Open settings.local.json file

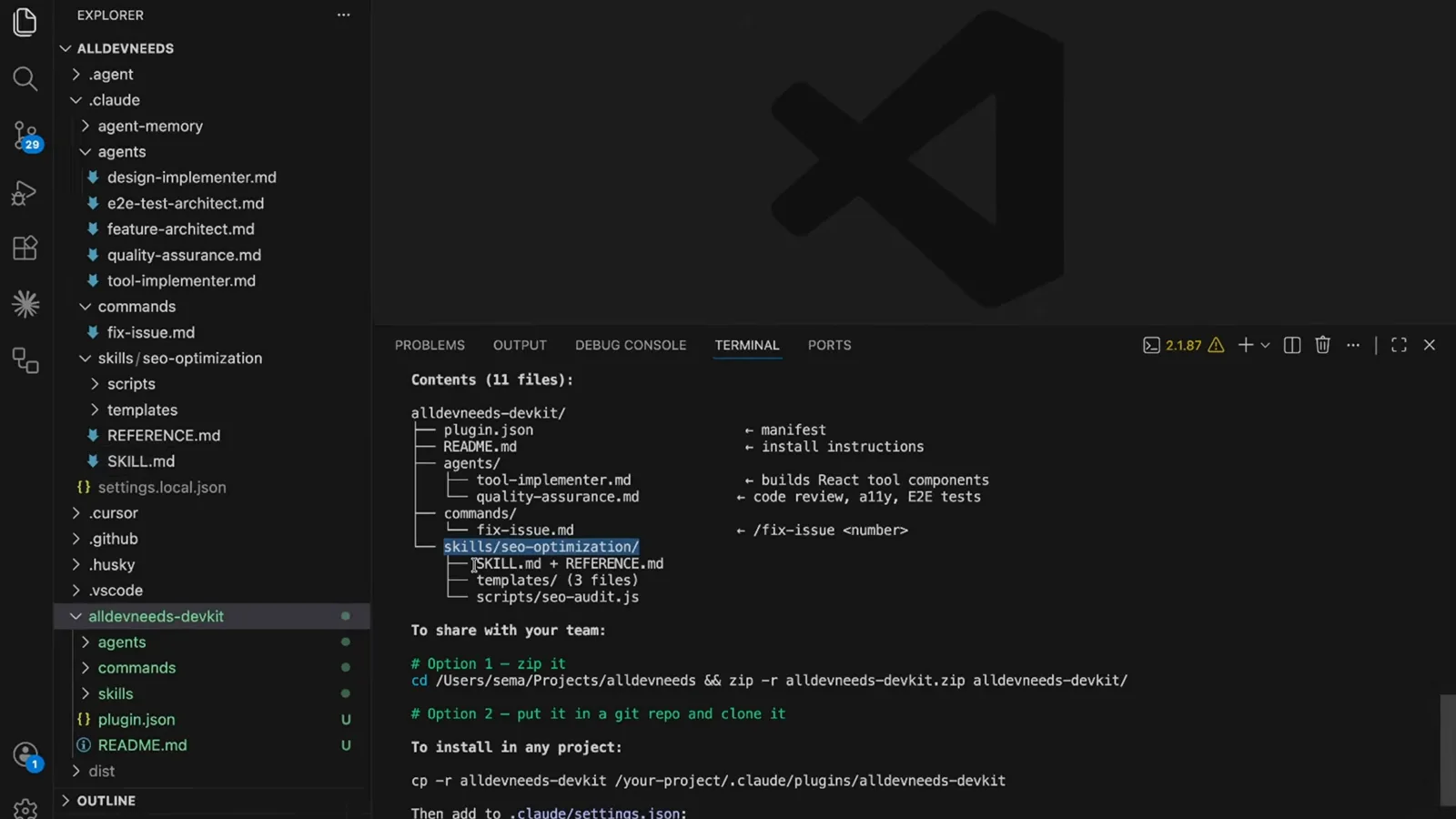coord(211,488)
